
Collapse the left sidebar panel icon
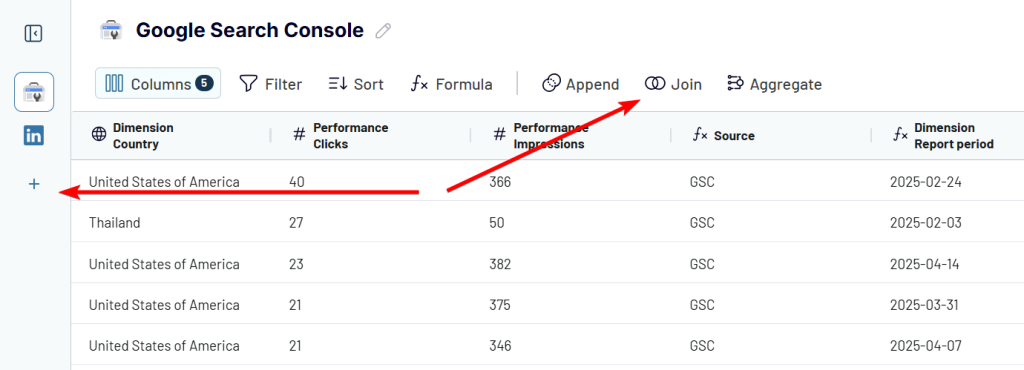pyautogui.click(x=33, y=33)
